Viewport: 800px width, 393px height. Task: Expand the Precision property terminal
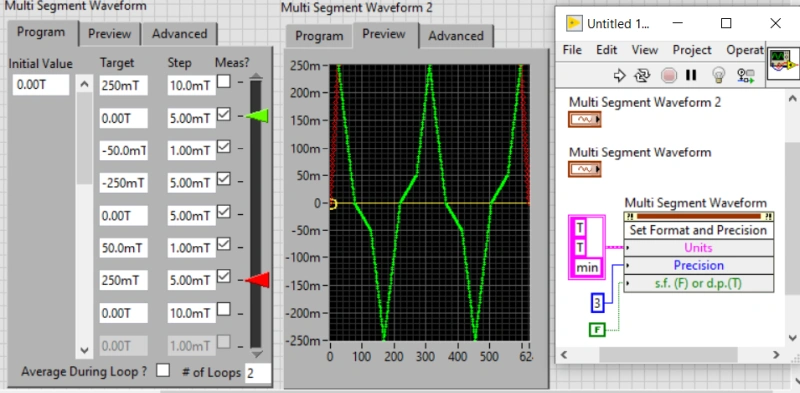click(x=698, y=265)
